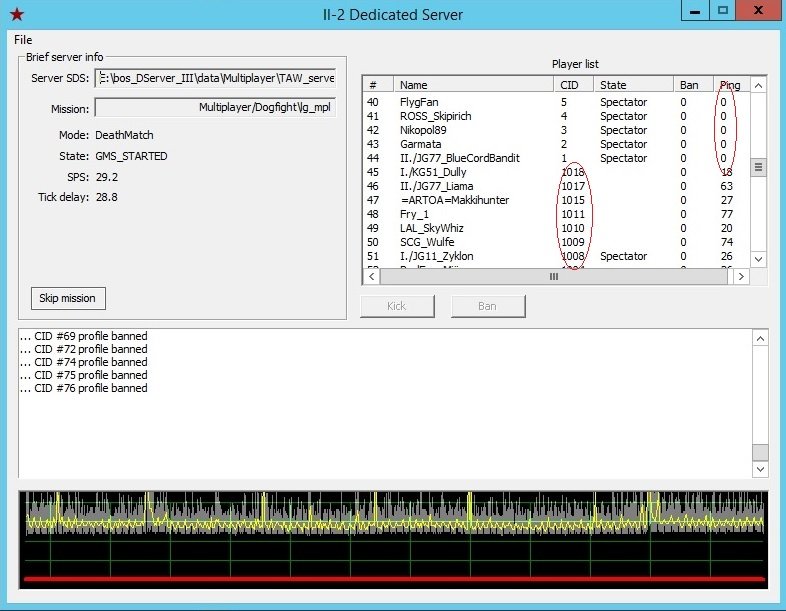Click the Ban button below player list
The height and width of the screenshot is (611, 786).
pyautogui.click(x=487, y=305)
